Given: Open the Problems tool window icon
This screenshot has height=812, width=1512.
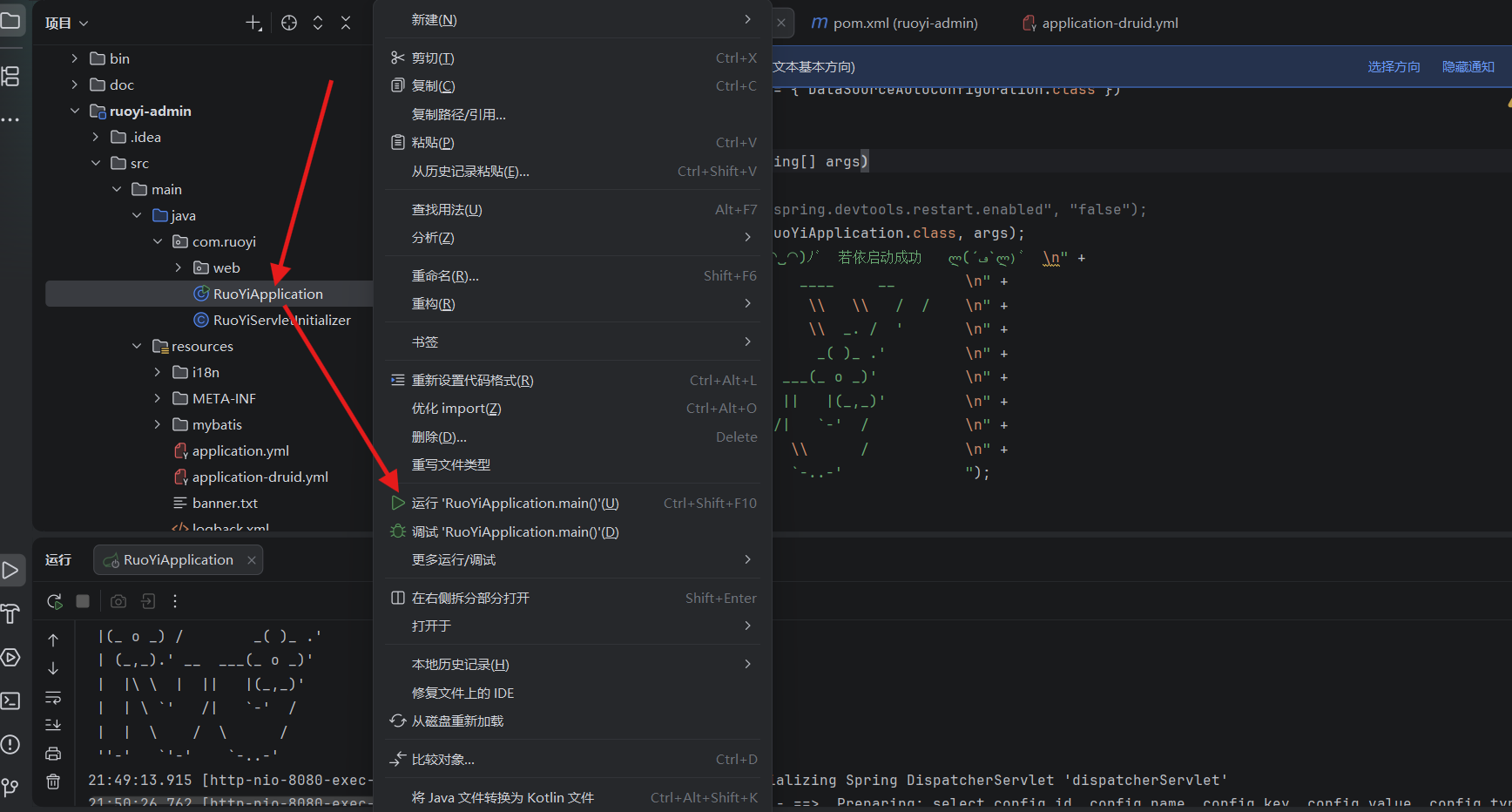Looking at the screenshot, I should point(10,744).
